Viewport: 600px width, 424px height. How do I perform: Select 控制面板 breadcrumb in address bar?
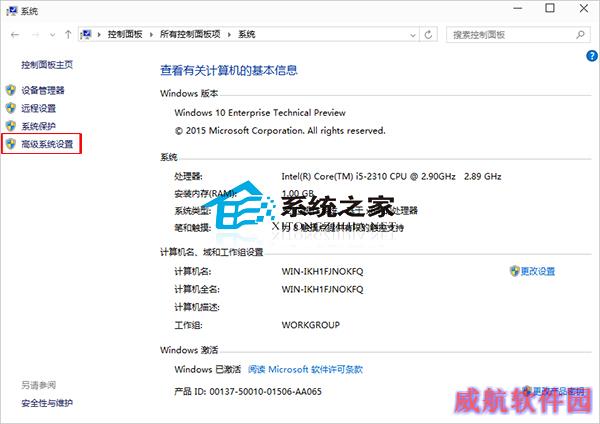125,34
